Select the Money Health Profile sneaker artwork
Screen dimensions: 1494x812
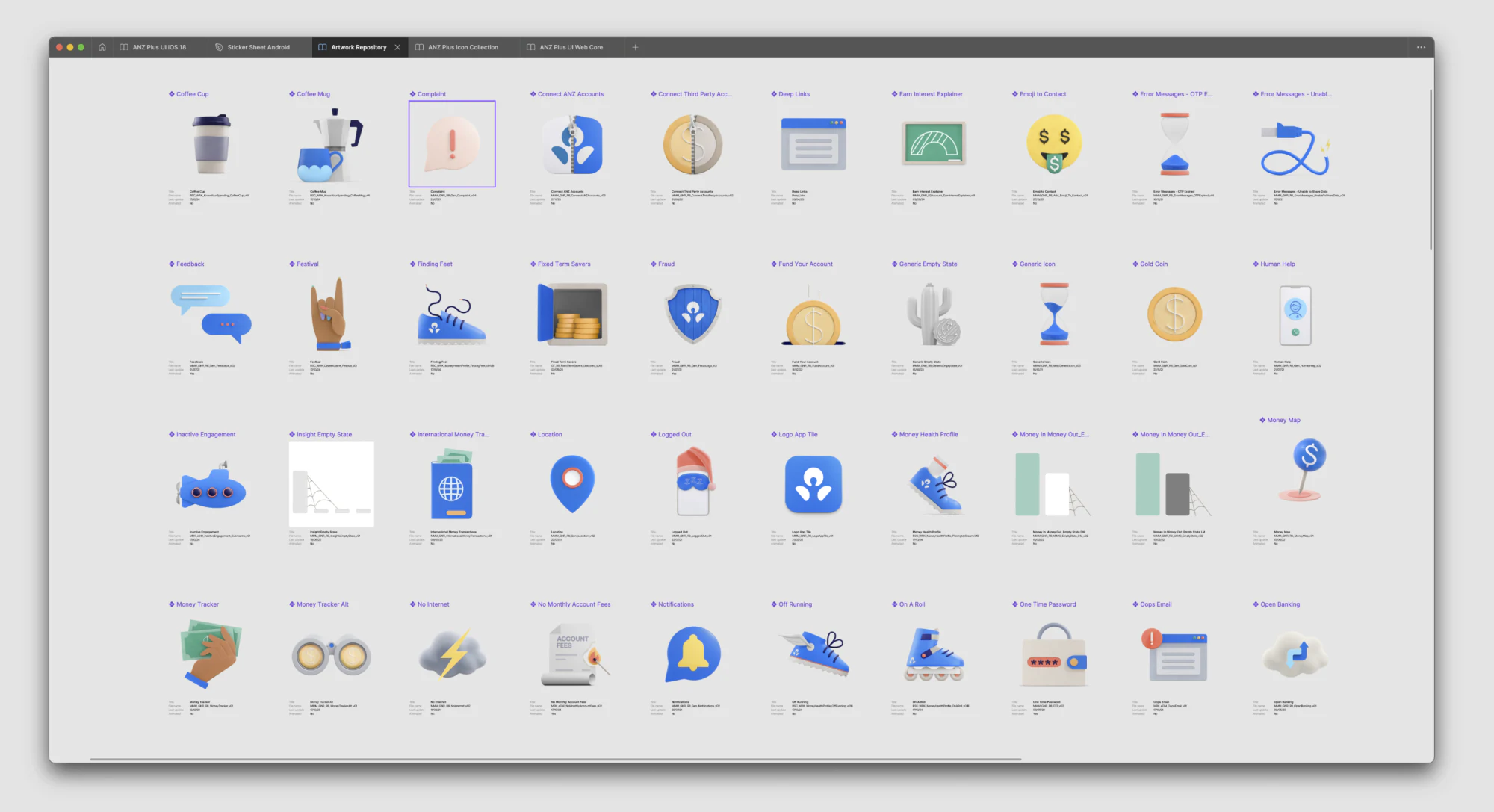[x=934, y=485]
